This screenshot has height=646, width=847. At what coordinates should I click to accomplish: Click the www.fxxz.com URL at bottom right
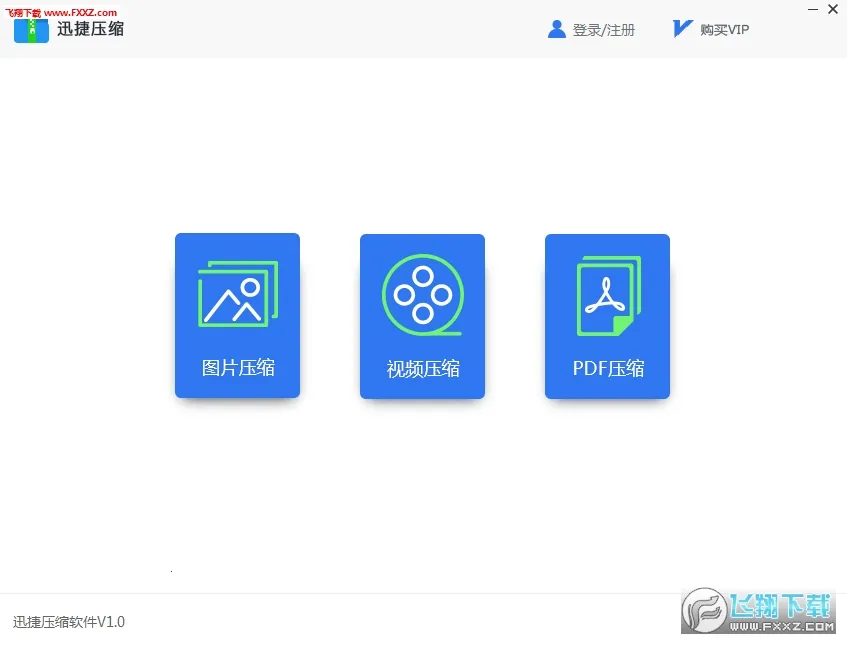(x=780, y=627)
